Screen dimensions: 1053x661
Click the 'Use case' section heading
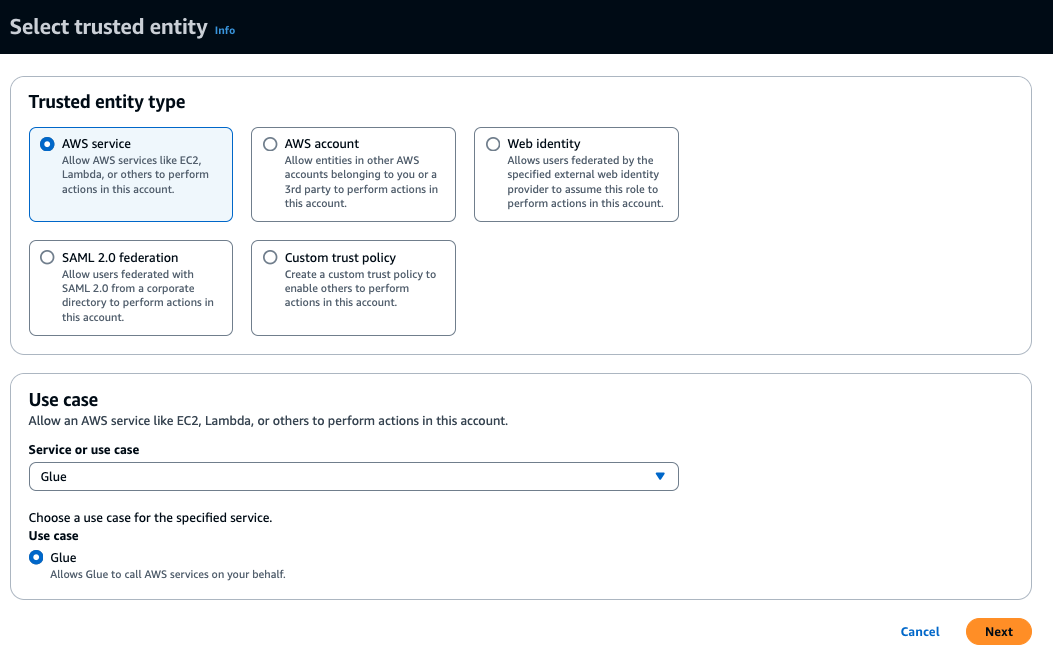pos(63,400)
